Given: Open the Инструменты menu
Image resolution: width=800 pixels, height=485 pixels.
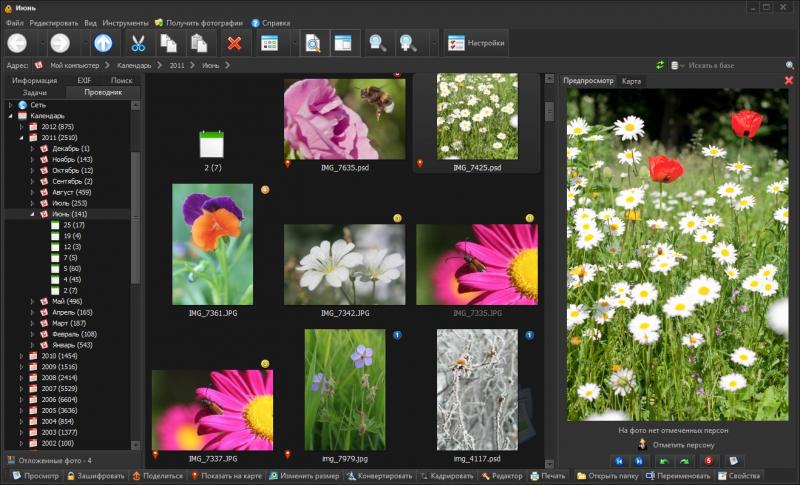Looking at the screenshot, I should coord(126,23).
